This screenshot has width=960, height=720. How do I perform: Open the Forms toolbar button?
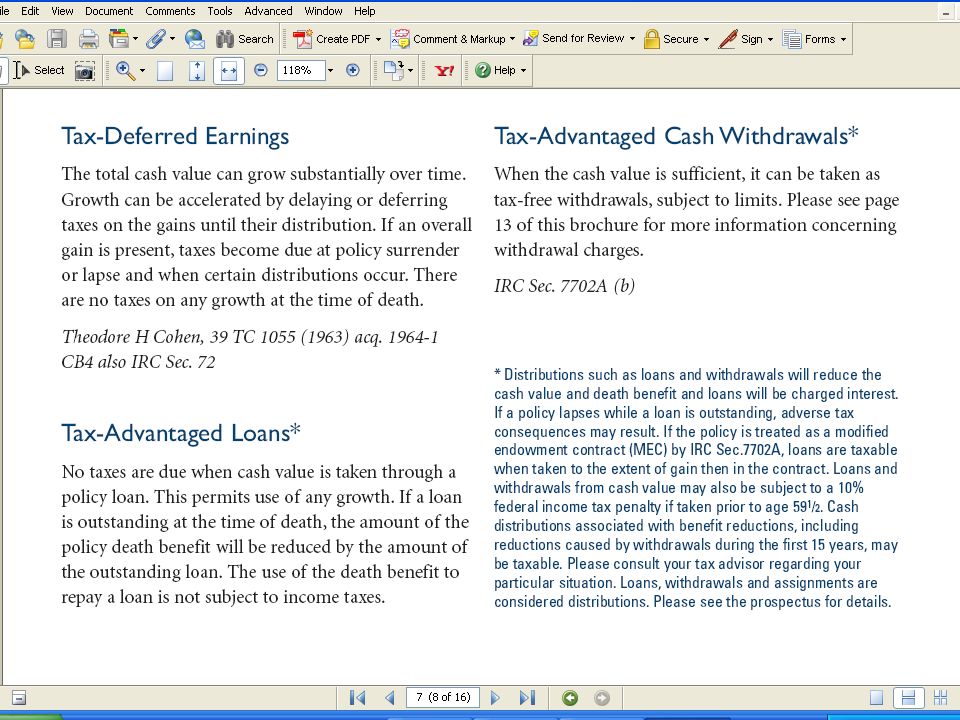point(809,39)
